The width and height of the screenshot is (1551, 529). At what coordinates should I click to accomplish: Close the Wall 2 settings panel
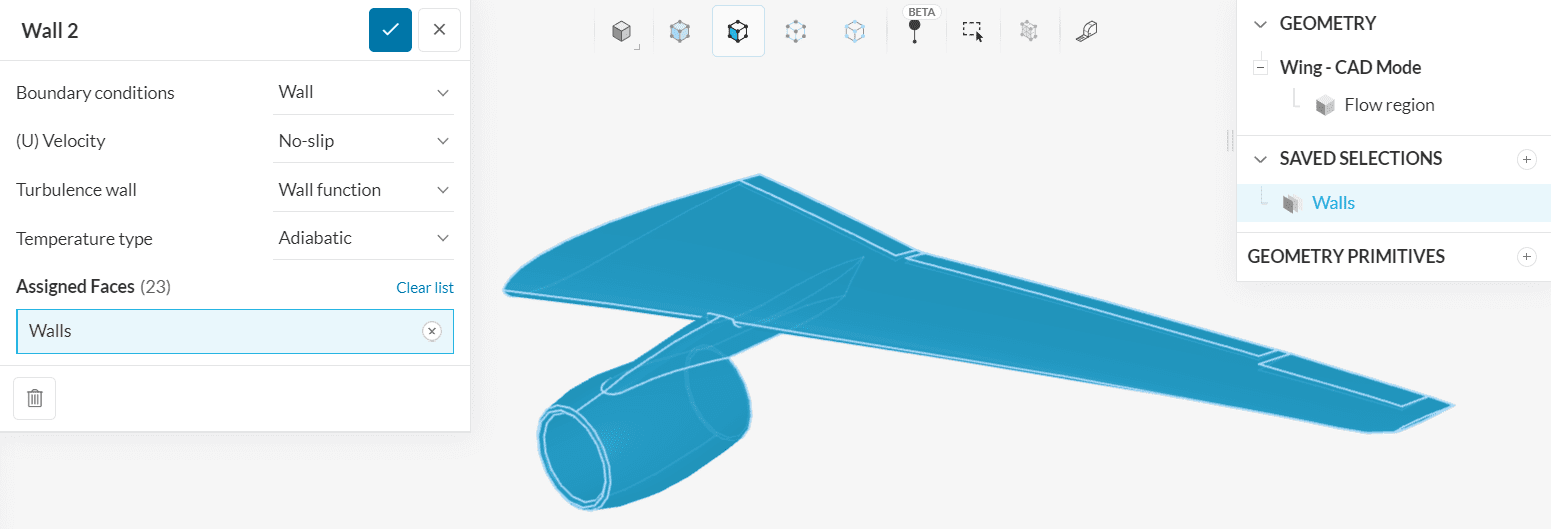tap(439, 30)
